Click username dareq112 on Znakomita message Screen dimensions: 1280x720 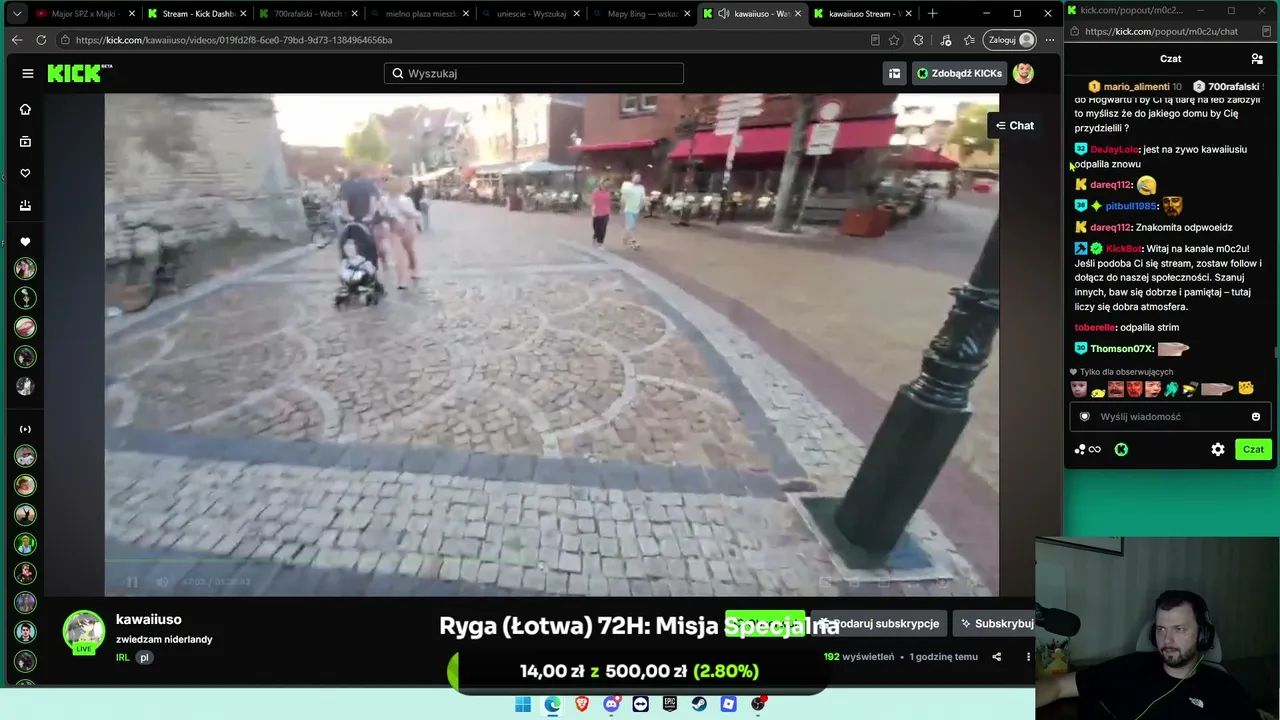(1110, 227)
